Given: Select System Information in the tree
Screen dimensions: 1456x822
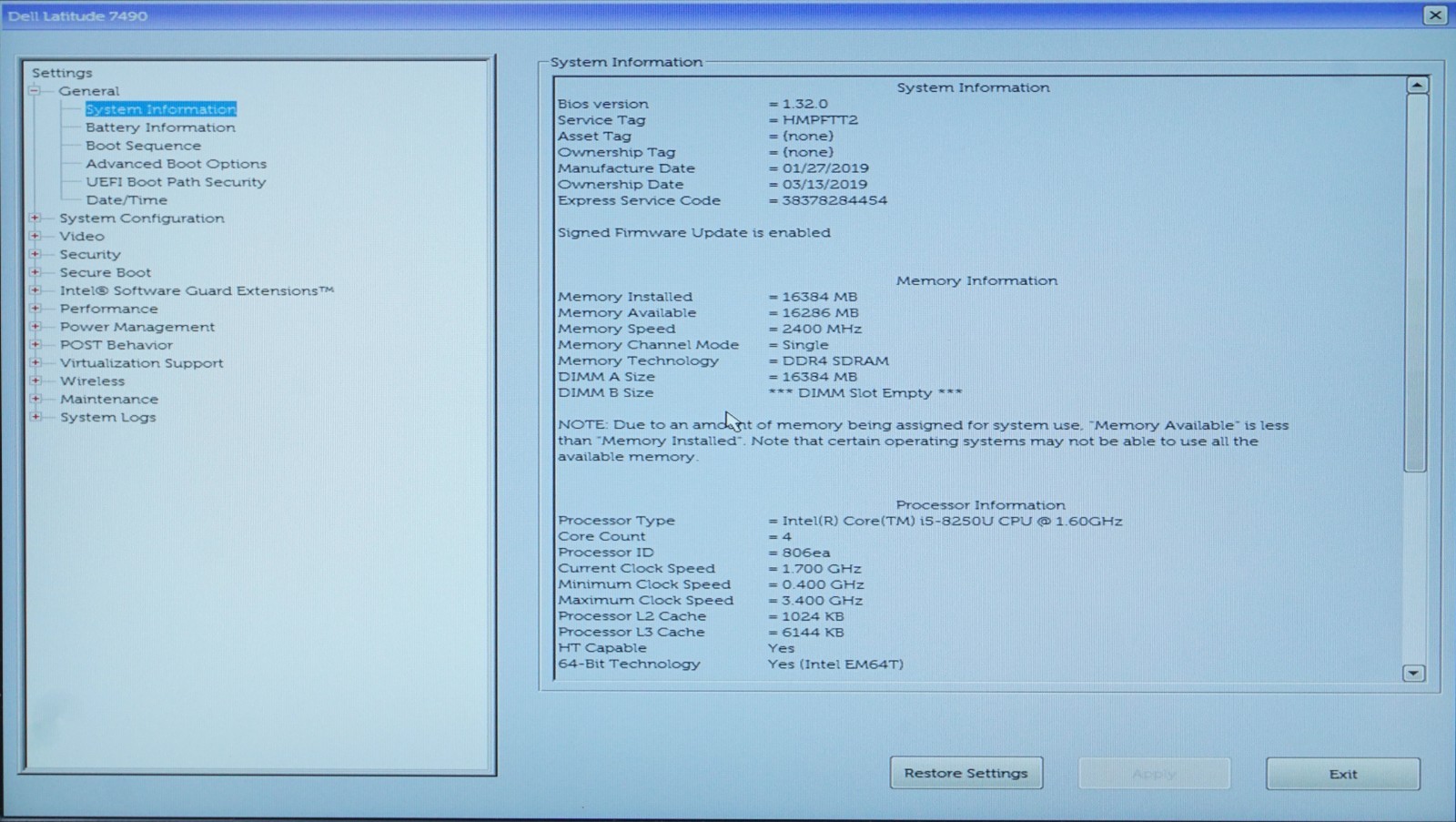Looking at the screenshot, I should tap(161, 109).
